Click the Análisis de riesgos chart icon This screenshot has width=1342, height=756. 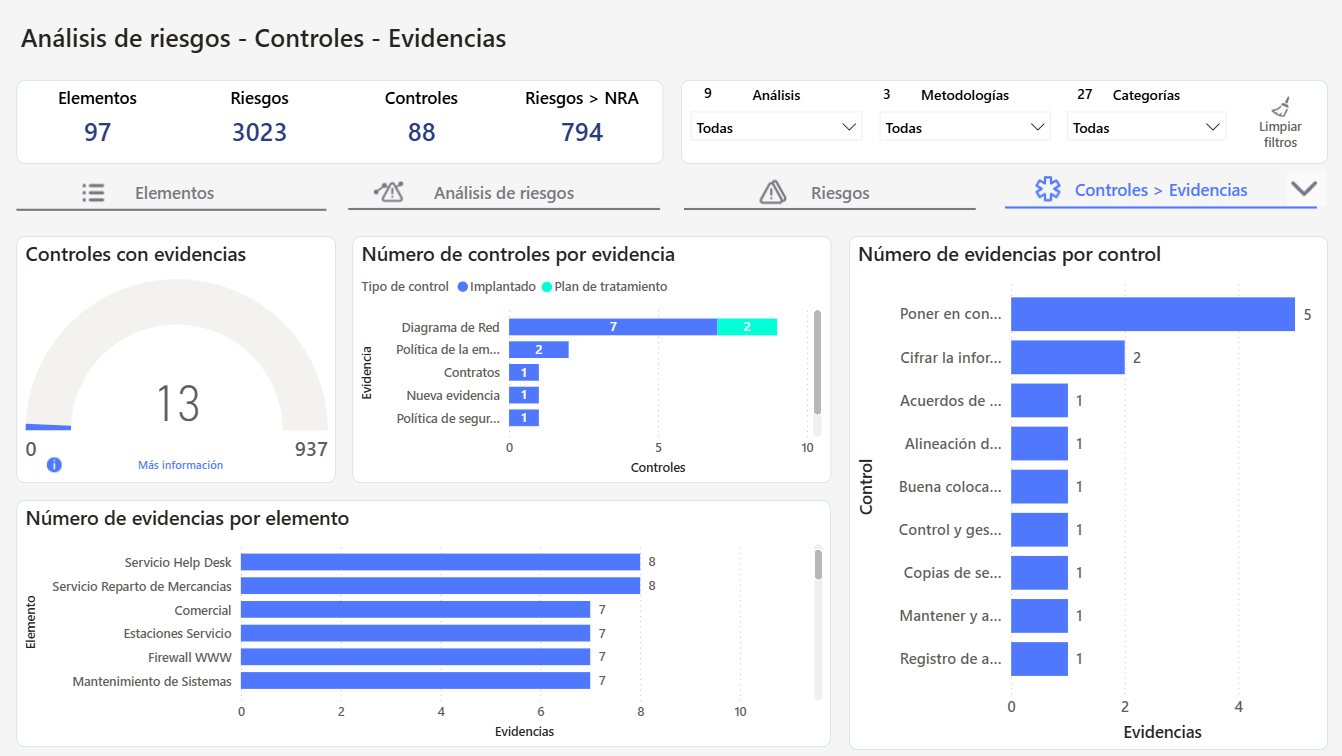[x=388, y=193]
